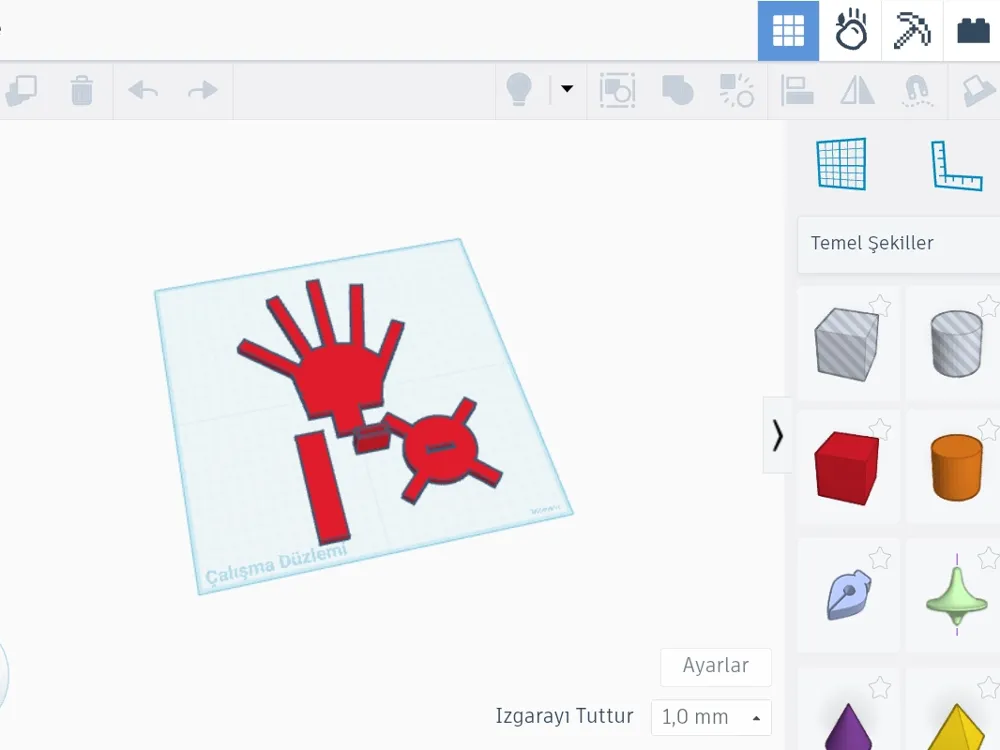Toggle show all lightbulb icon
1000x750 pixels.
[518, 89]
